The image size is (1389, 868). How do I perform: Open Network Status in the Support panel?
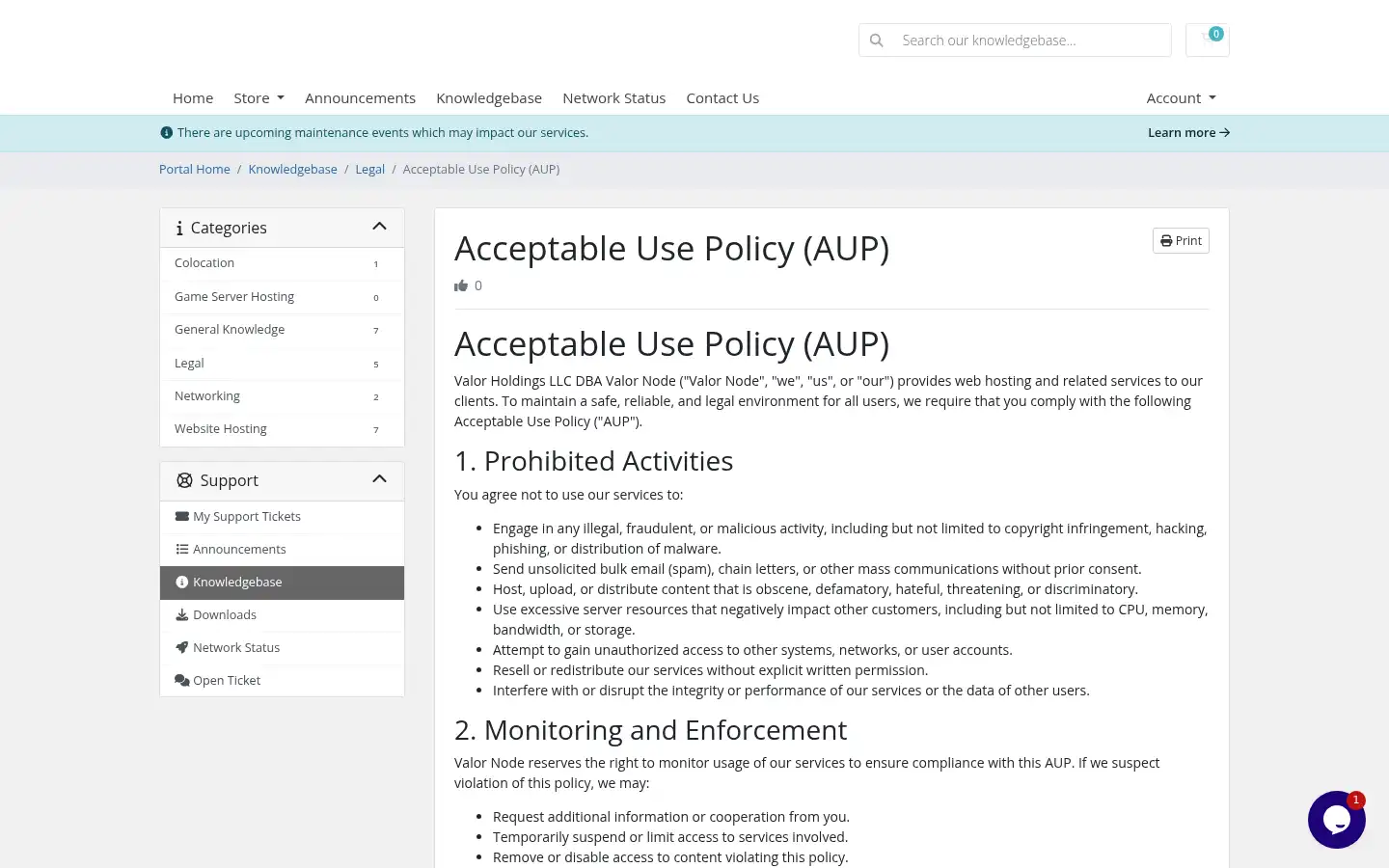click(x=282, y=648)
